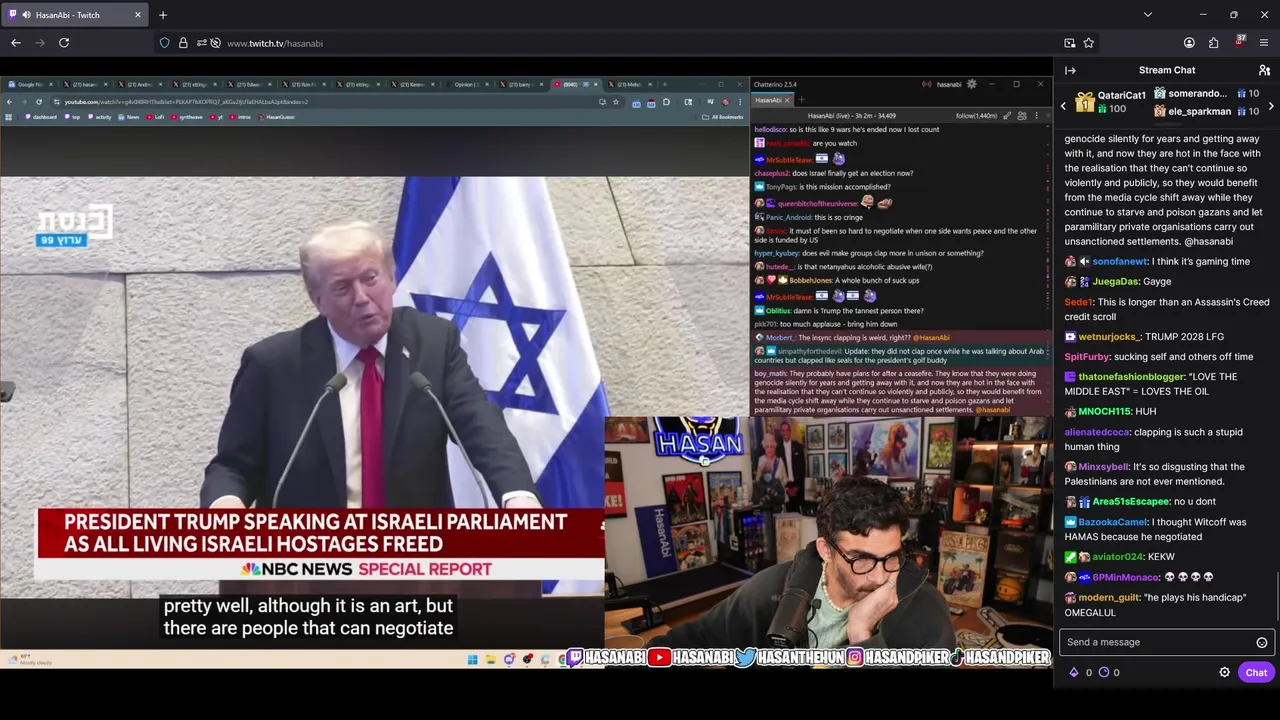Show next gift leaderboard entries arrow
This screenshot has width=1280, height=720.
(x=1270, y=105)
